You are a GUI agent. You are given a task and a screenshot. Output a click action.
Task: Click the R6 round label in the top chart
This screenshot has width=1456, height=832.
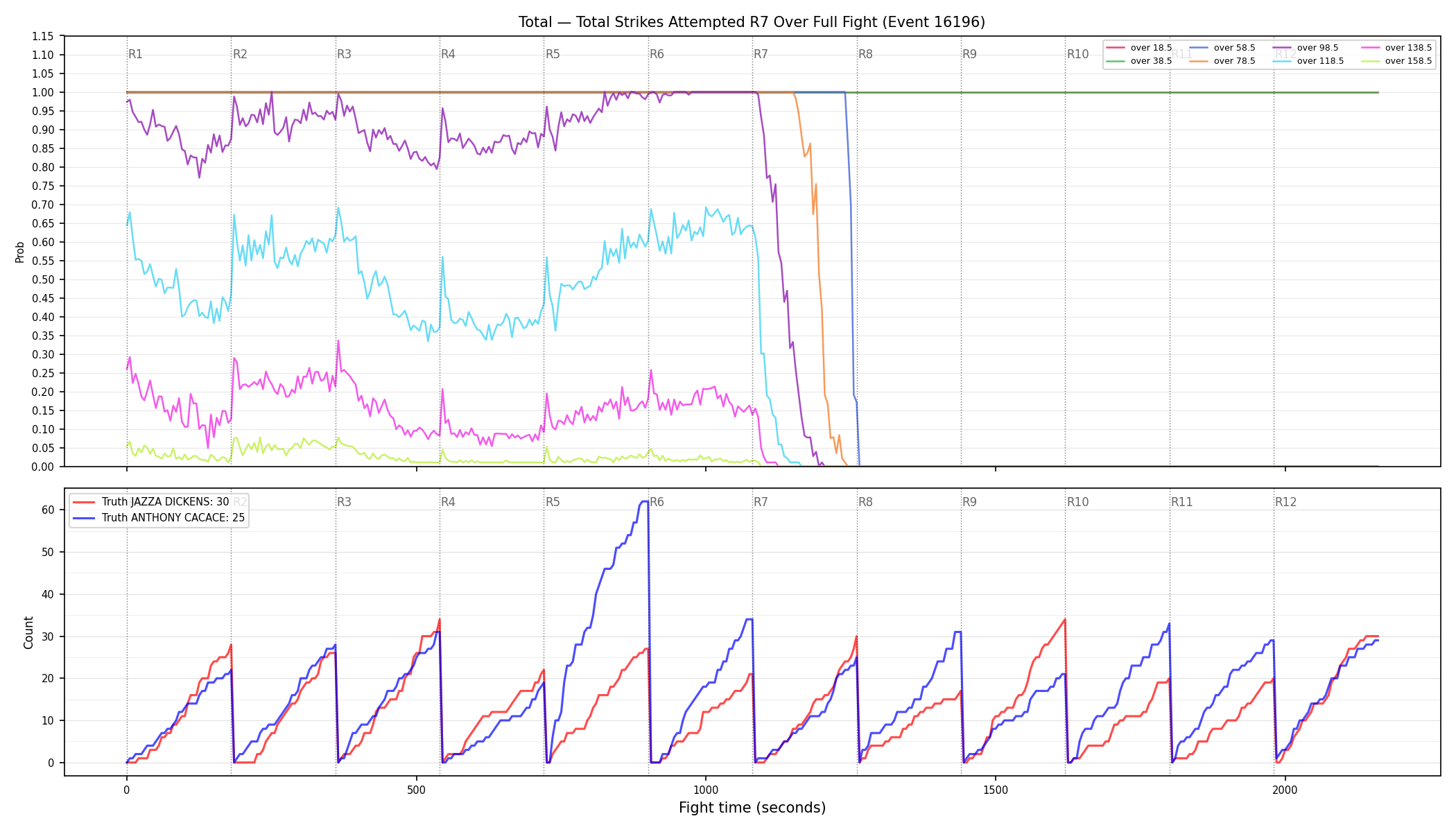click(657, 54)
